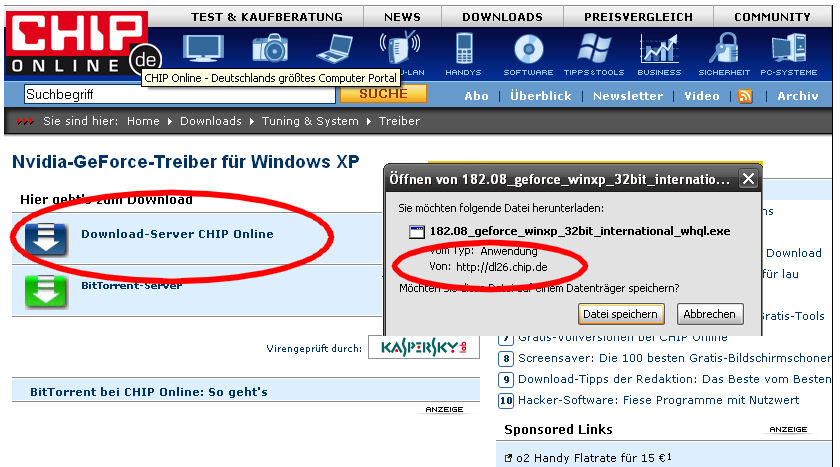Click the orange RSS feed icon
Screen dimensions: 840x467
(x=745, y=96)
